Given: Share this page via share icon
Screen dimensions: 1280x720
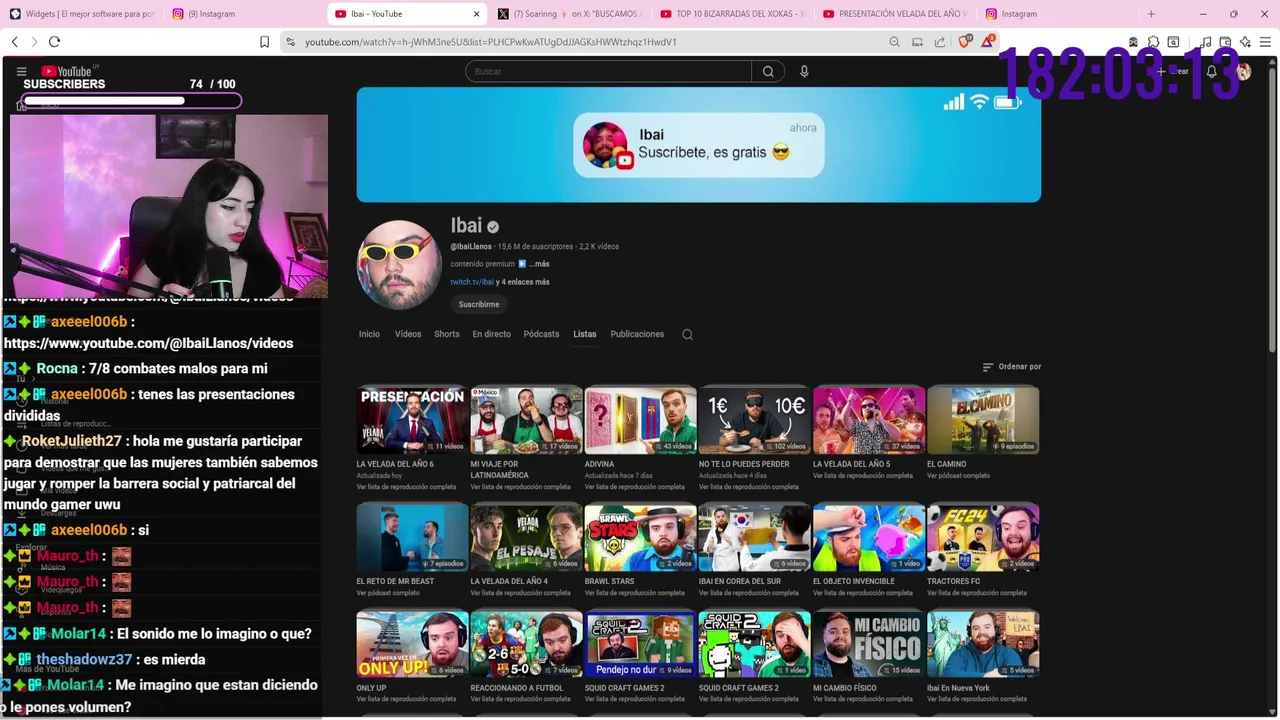Looking at the screenshot, I should click(x=940, y=42).
